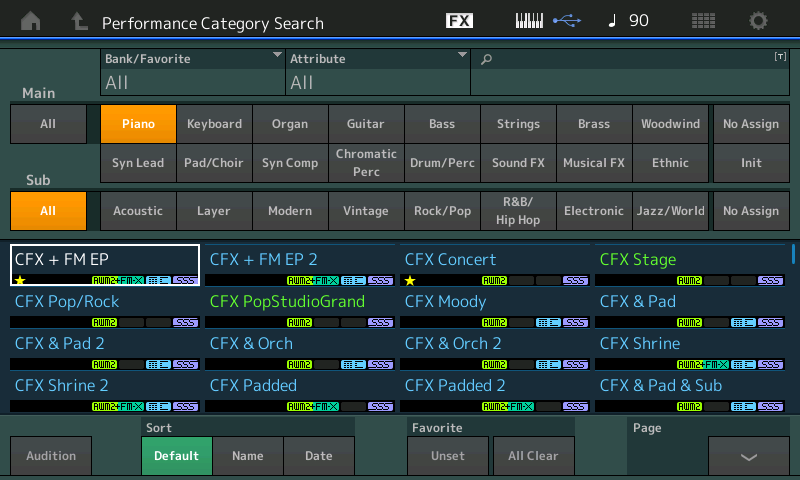Click the search magnifier icon
800x480 pixels.
487,60
